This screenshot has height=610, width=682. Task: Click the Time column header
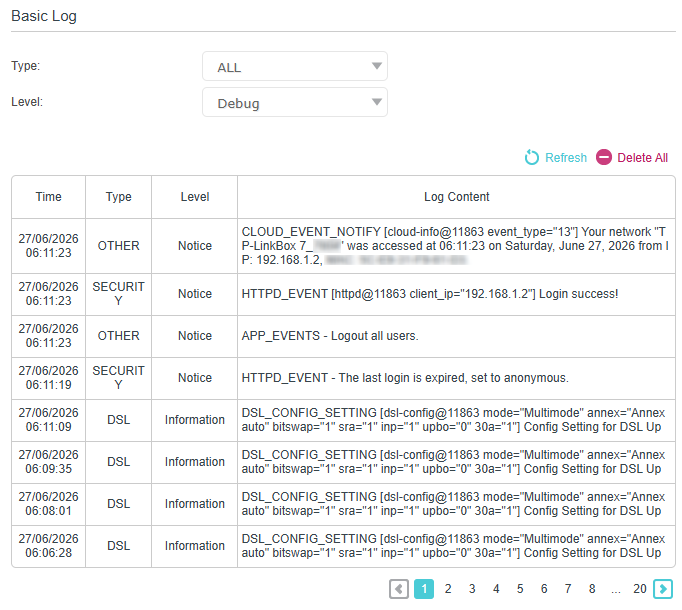point(48,197)
